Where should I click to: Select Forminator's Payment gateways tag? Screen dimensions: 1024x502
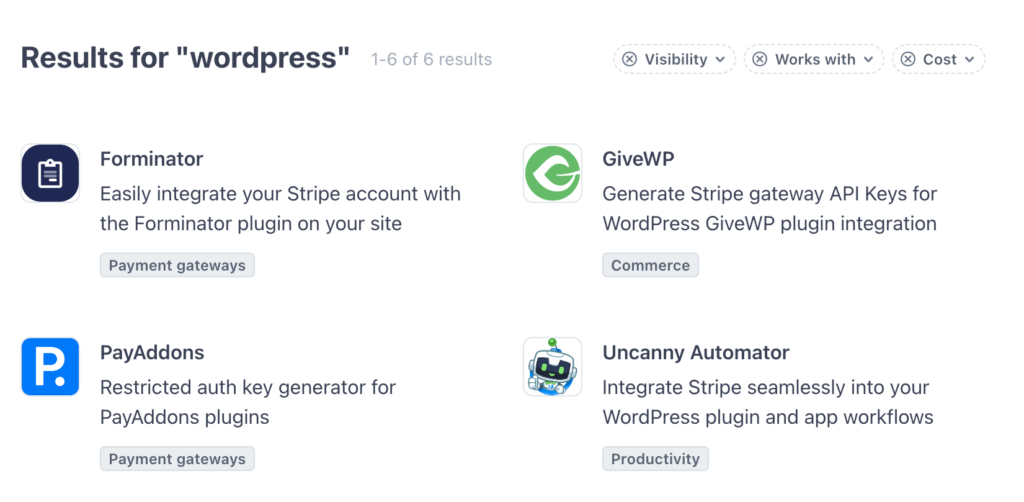[177, 265]
